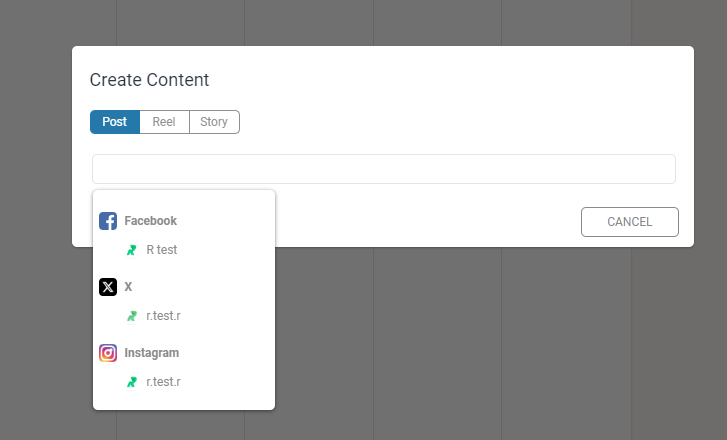Choose the r.test.r Instagram account
Viewport: 727px width, 440px height.
(184, 382)
